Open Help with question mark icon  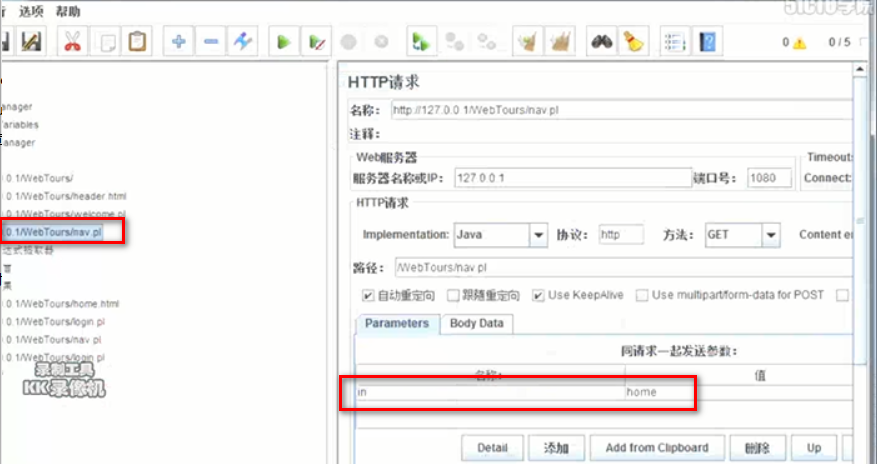[708, 42]
